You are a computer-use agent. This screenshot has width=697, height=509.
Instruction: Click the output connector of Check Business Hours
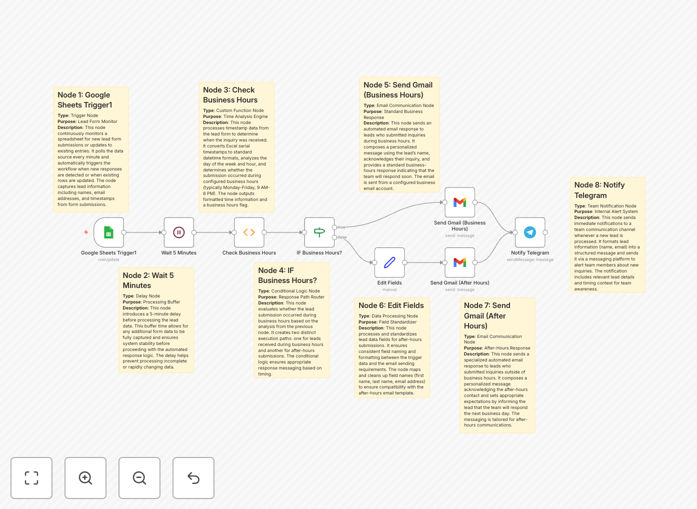[x=264, y=232]
